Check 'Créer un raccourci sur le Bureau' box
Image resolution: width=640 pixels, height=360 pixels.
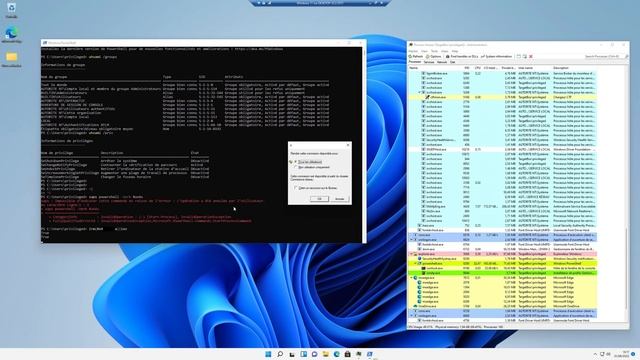pos(296,188)
